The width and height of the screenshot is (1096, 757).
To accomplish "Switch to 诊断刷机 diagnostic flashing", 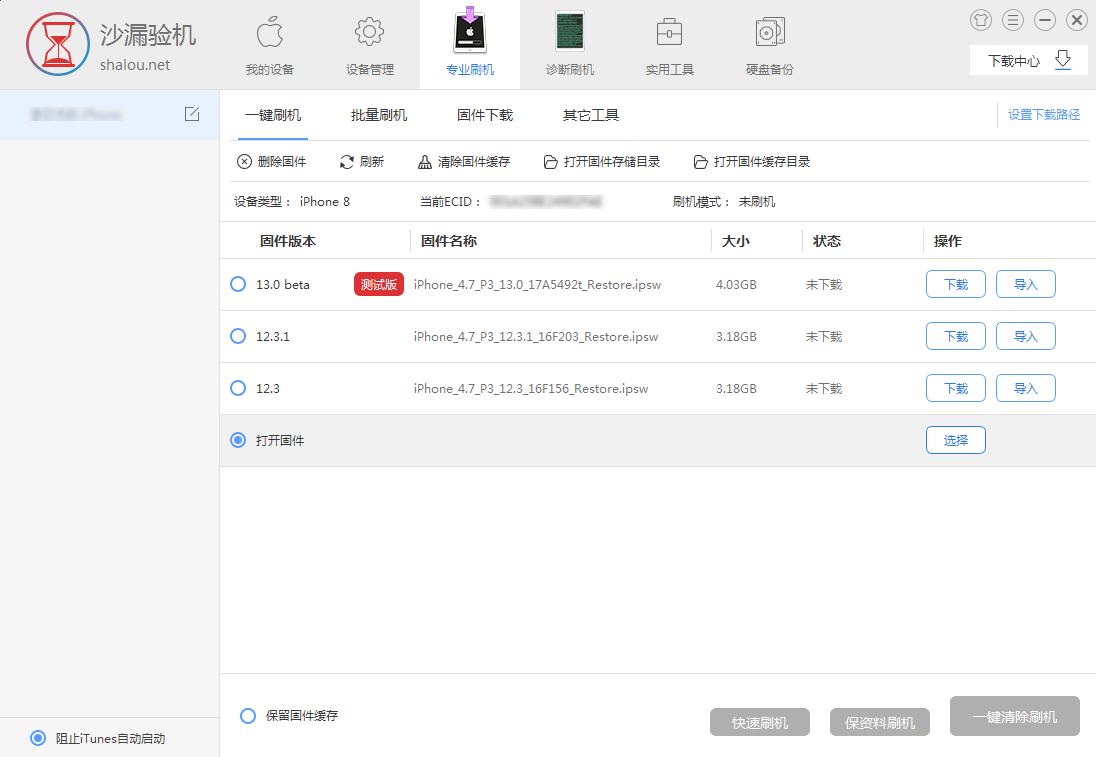I will click(569, 33).
